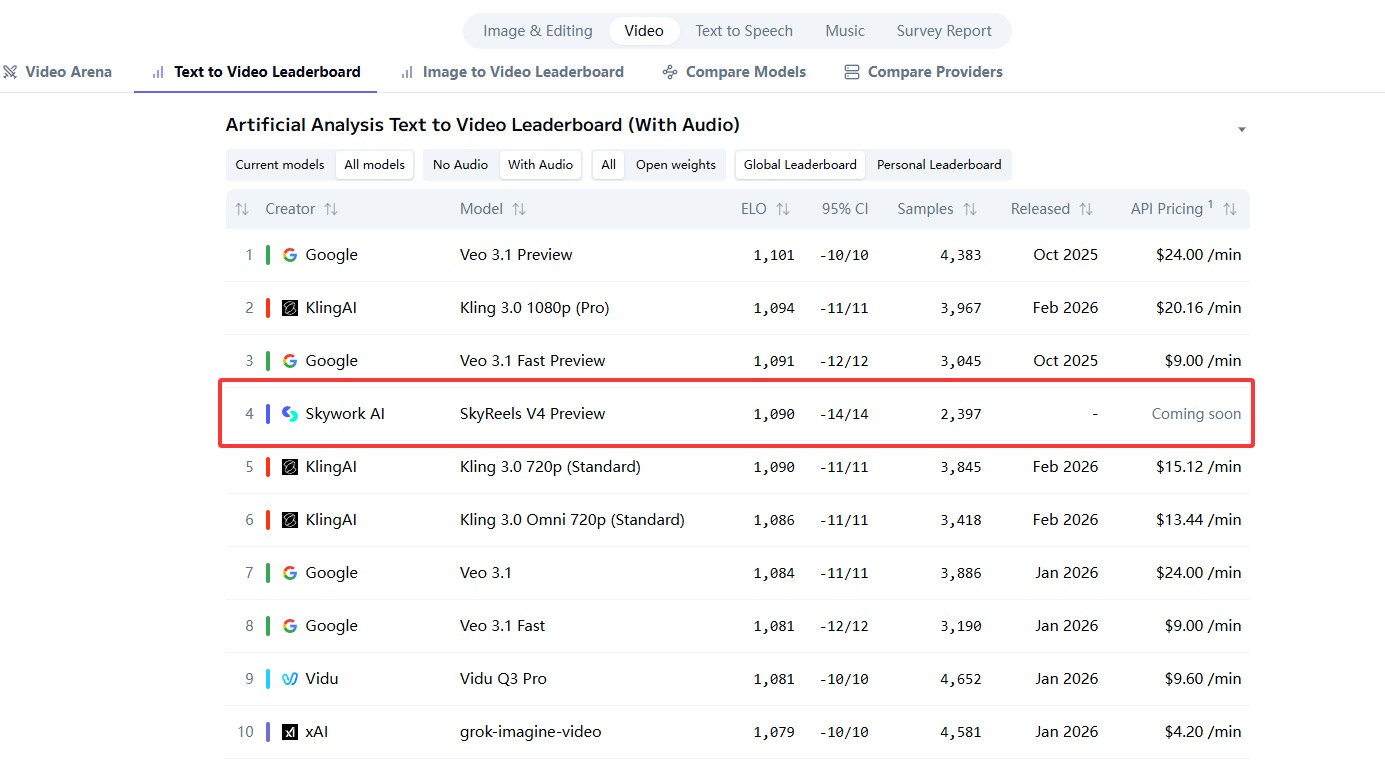This screenshot has height=771, width=1385.
Task: Sort table by API Pricing header
Action: (1166, 209)
